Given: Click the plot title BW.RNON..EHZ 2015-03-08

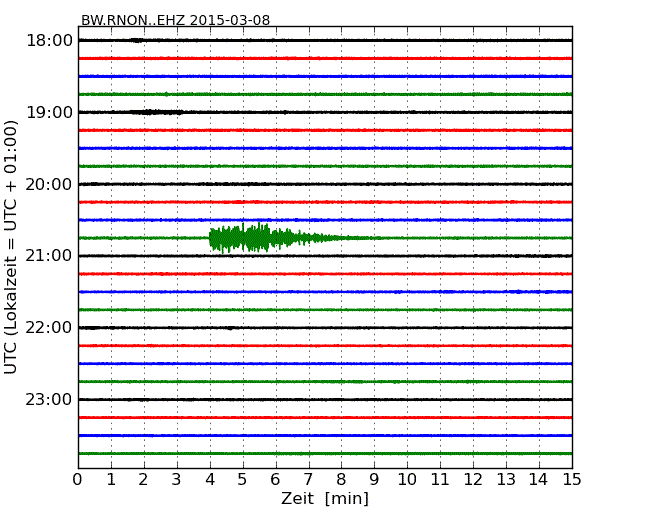Looking at the screenshot, I should [175, 20].
